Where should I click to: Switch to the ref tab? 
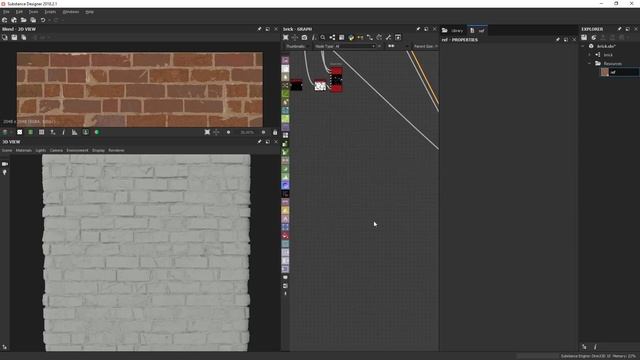(x=478, y=30)
